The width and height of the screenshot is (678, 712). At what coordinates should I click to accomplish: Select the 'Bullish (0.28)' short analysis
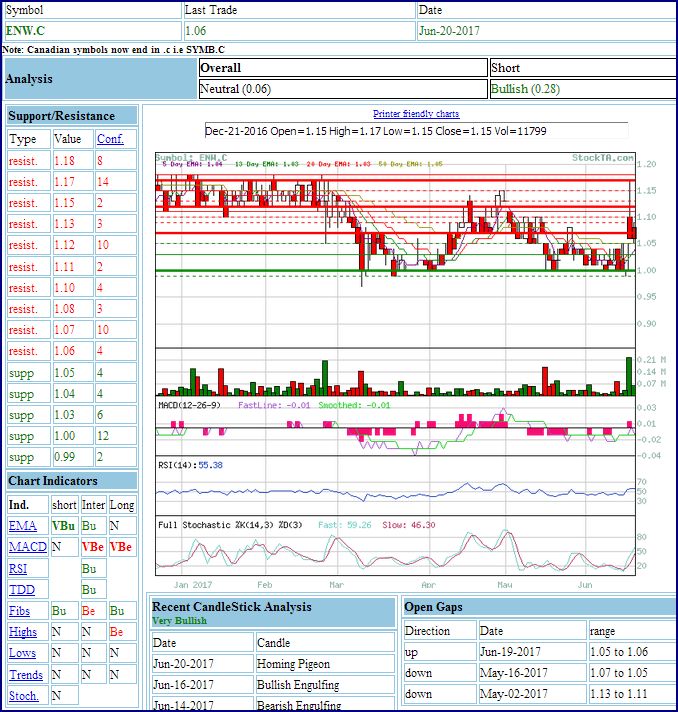pos(525,89)
